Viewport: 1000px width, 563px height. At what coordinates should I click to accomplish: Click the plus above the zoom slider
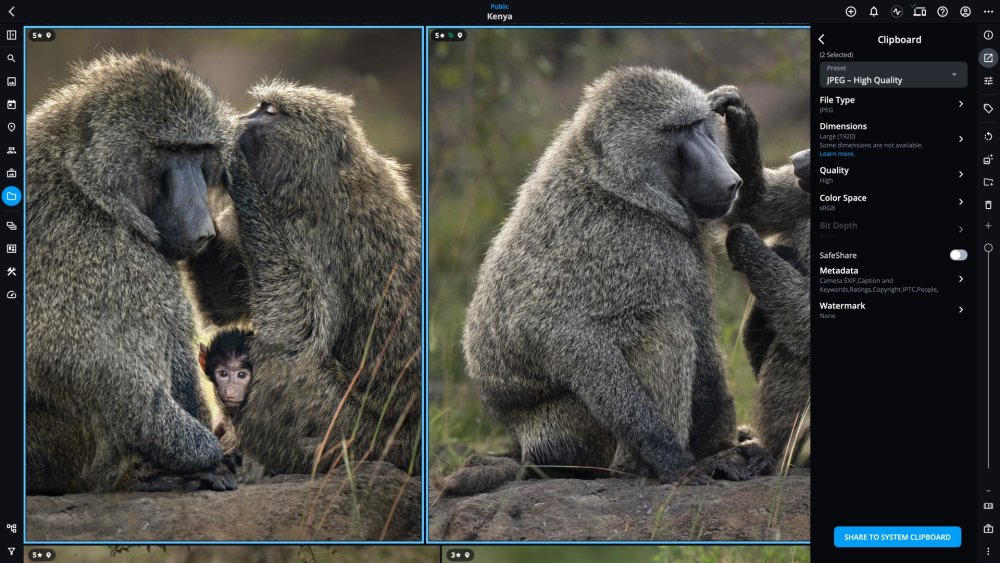click(x=988, y=226)
